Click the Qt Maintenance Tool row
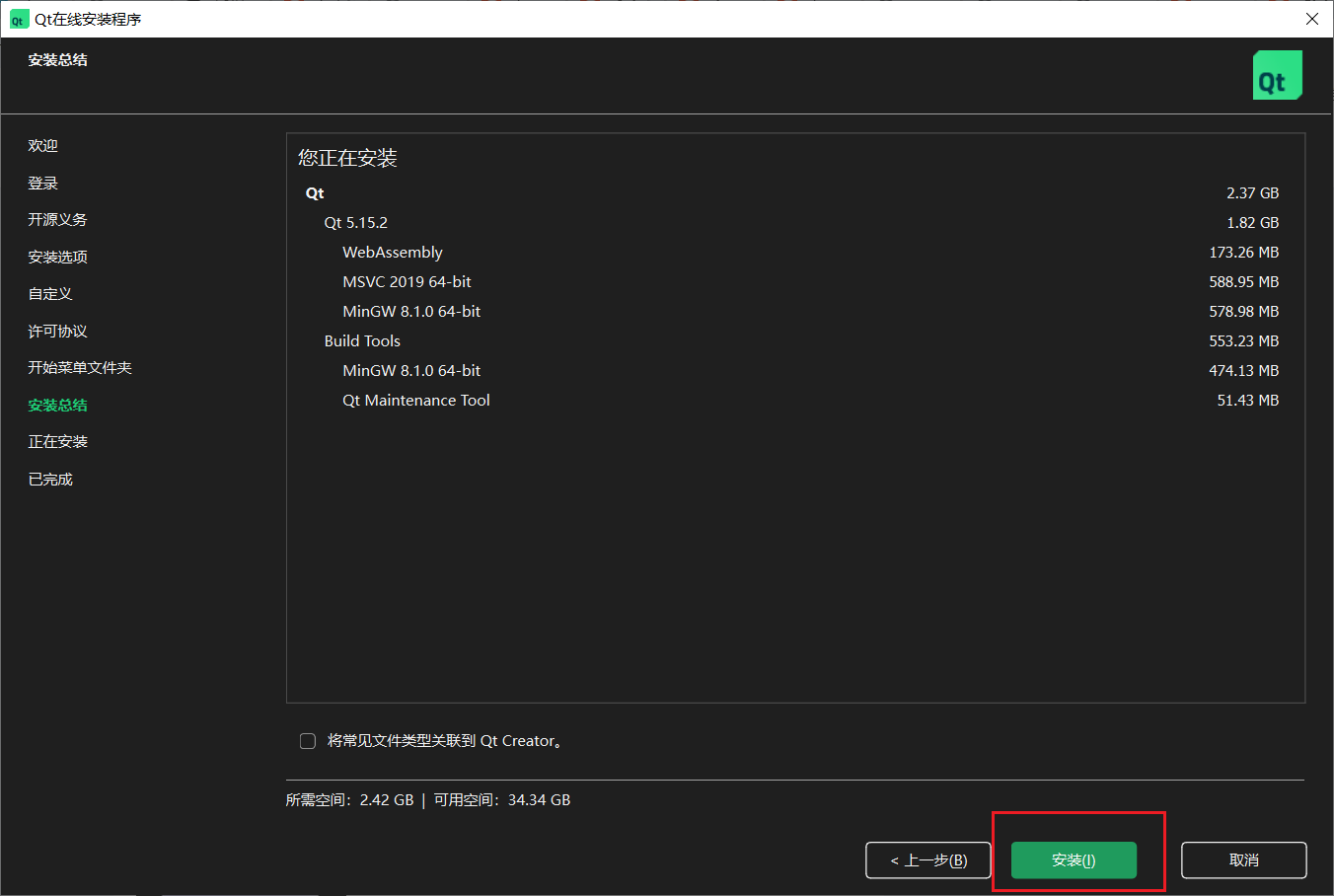Screen dimensions: 1334x896 pyautogui.click(x=792, y=401)
